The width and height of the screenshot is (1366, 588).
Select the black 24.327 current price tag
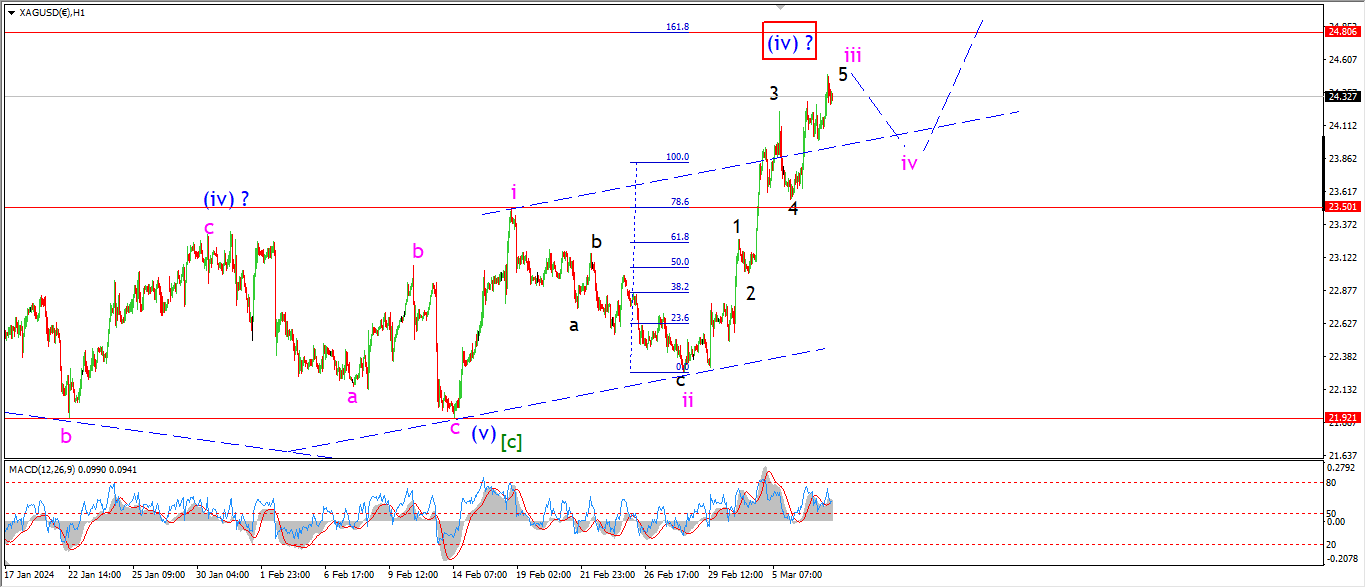coord(1342,97)
